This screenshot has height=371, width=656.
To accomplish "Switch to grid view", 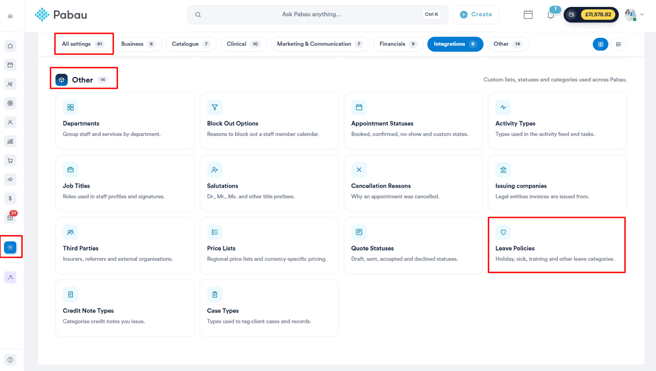I will tap(600, 44).
